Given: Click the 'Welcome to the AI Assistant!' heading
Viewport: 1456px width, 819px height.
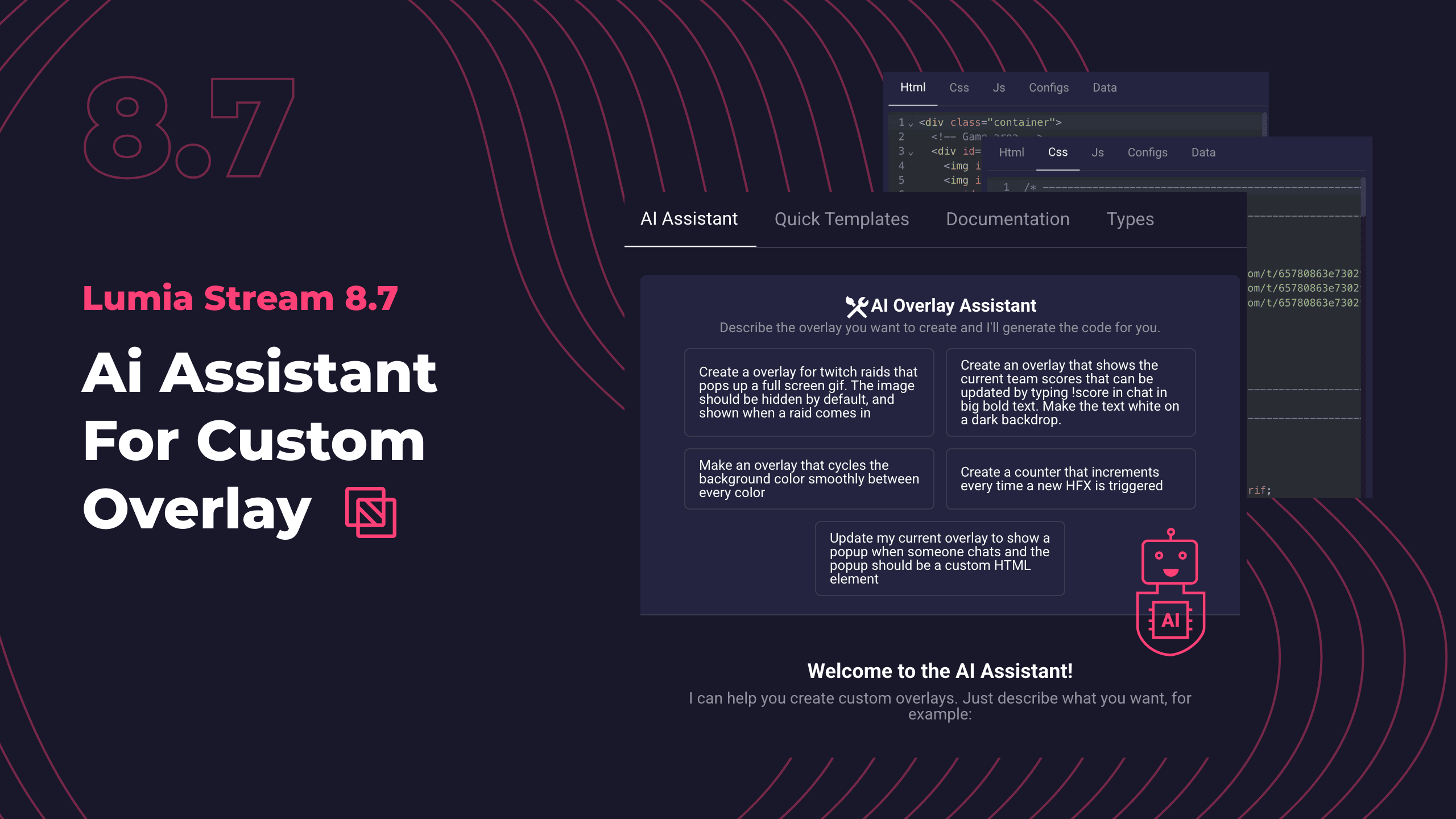Looking at the screenshot, I should click(x=940, y=671).
